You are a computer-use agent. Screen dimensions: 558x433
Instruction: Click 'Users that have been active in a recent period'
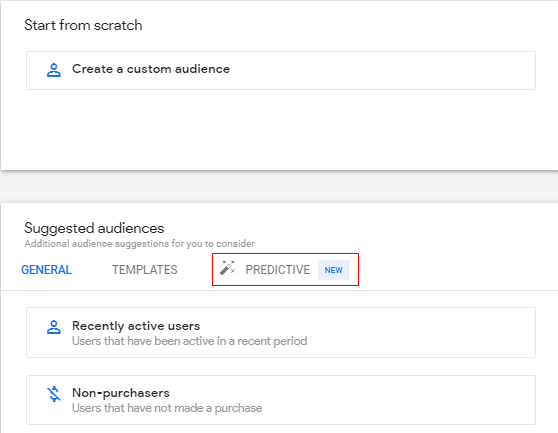point(190,341)
